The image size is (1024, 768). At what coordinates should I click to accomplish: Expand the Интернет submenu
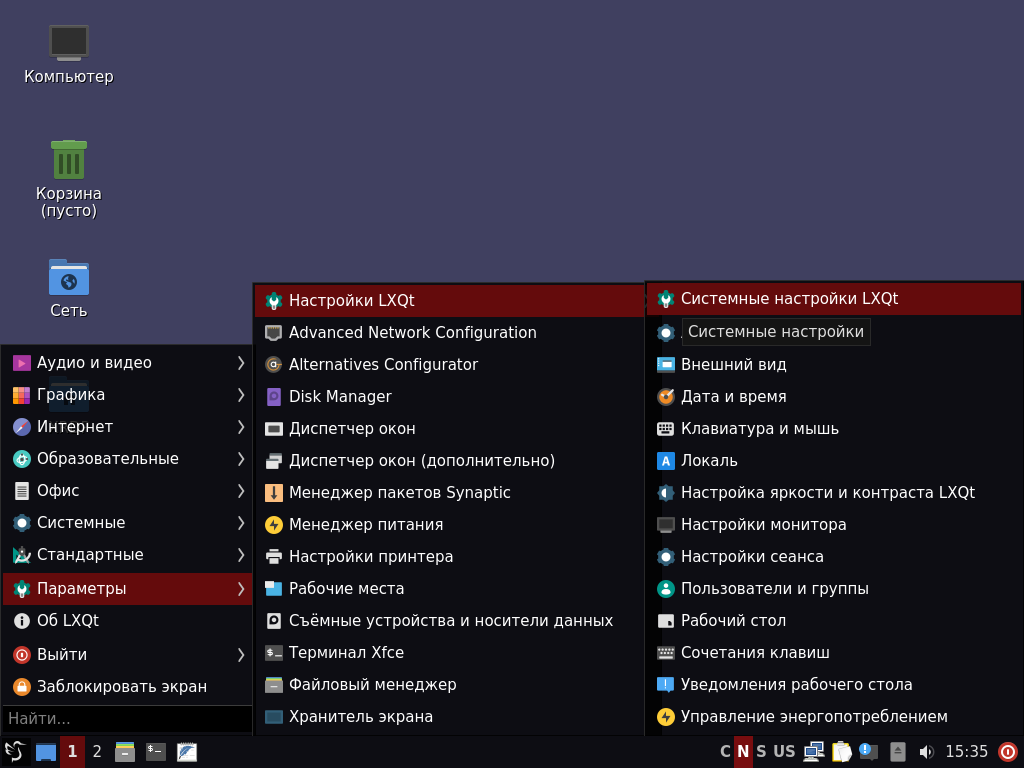[127, 426]
